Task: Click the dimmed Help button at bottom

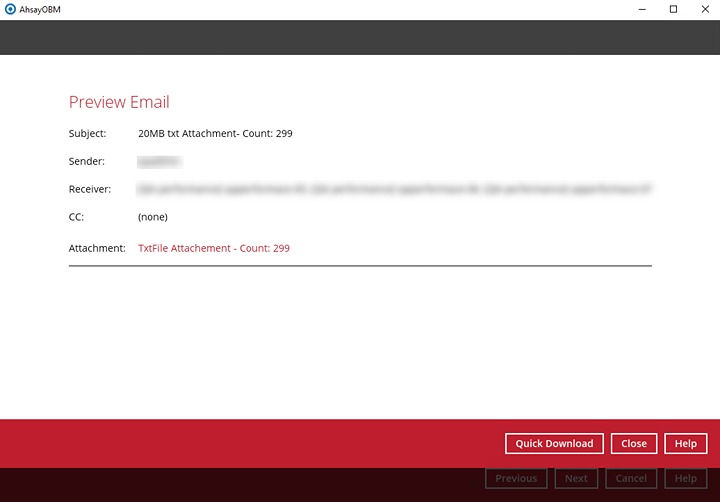Action: point(685,479)
